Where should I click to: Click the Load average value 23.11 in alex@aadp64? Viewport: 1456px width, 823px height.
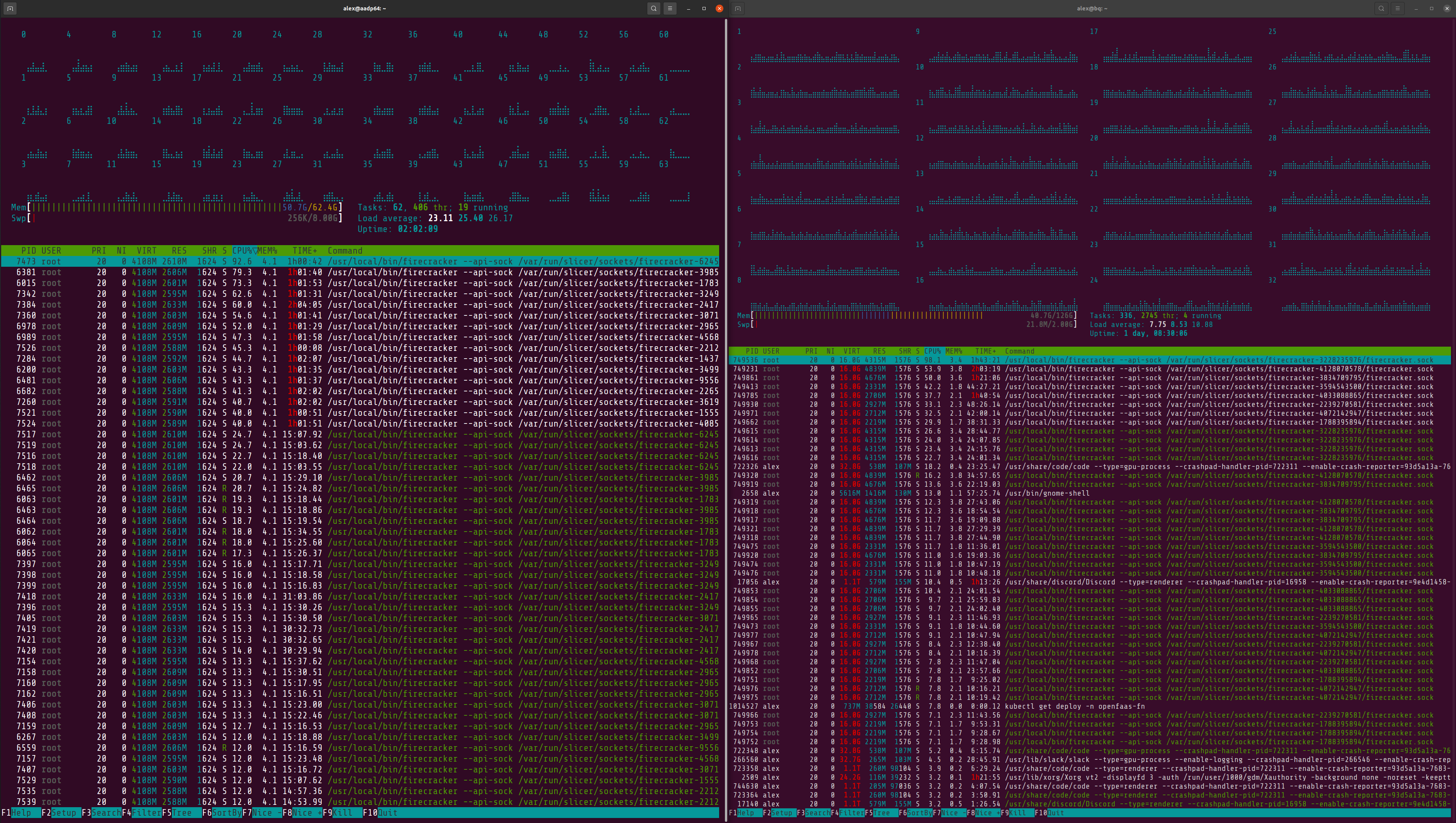(440, 218)
